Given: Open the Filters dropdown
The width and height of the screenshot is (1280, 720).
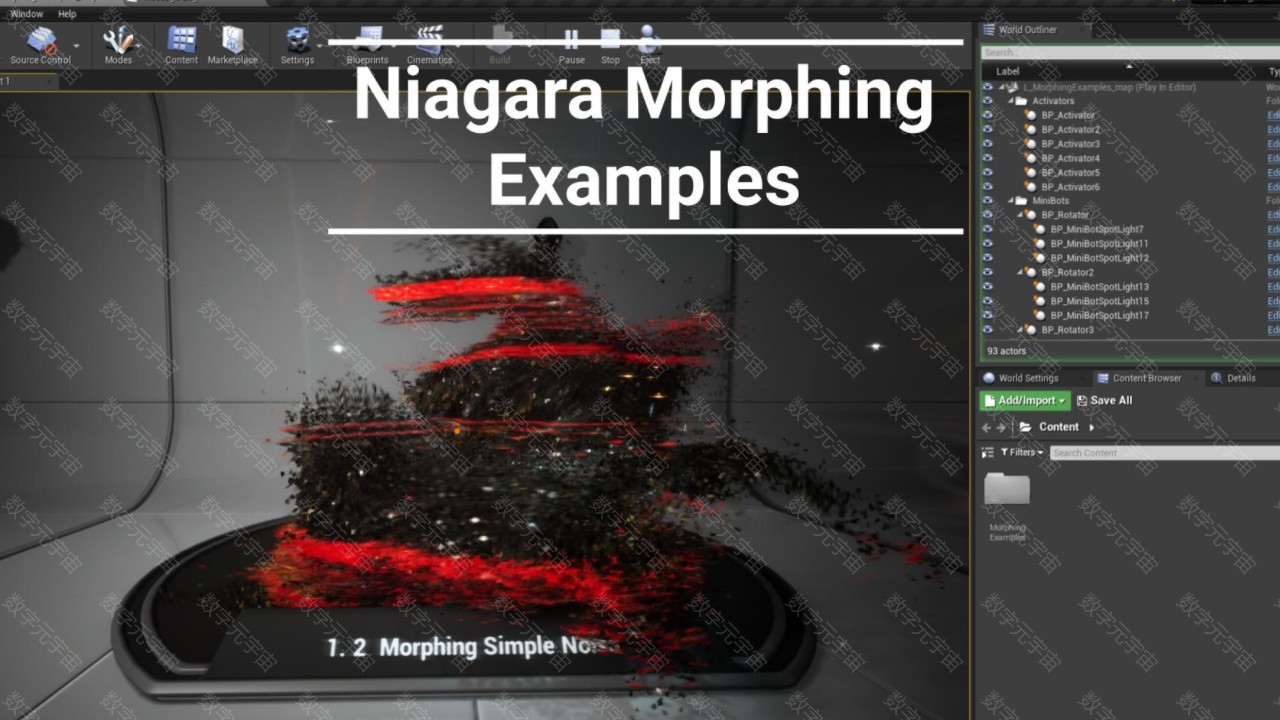Looking at the screenshot, I should pos(1021,452).
